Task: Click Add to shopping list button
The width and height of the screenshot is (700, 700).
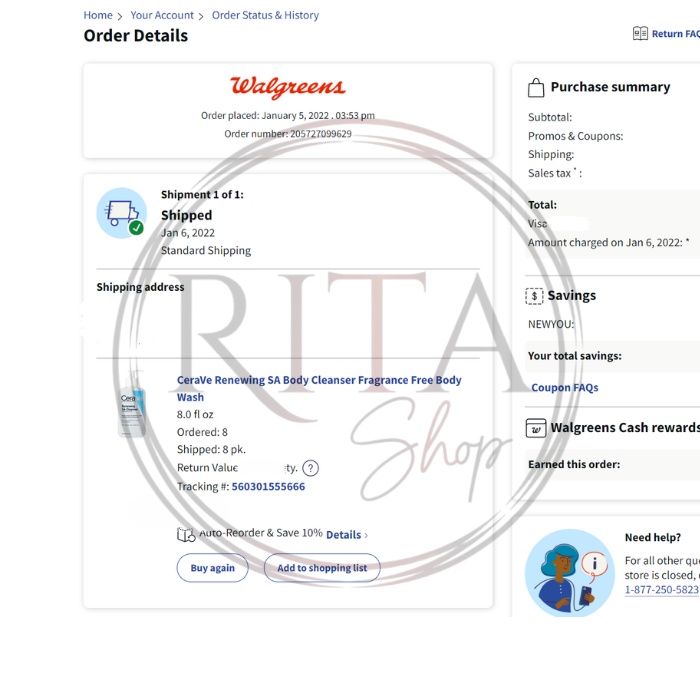Action: click(322, 568)
